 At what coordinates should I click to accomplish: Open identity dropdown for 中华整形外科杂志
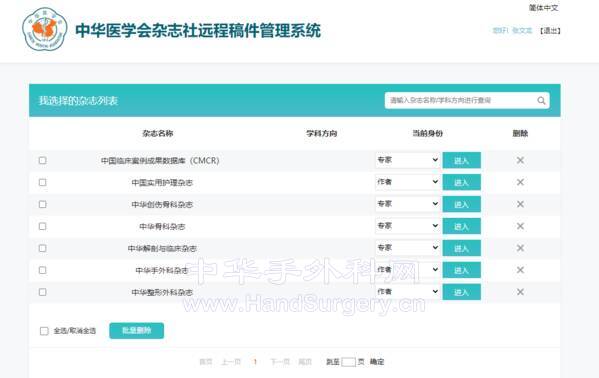407,292
